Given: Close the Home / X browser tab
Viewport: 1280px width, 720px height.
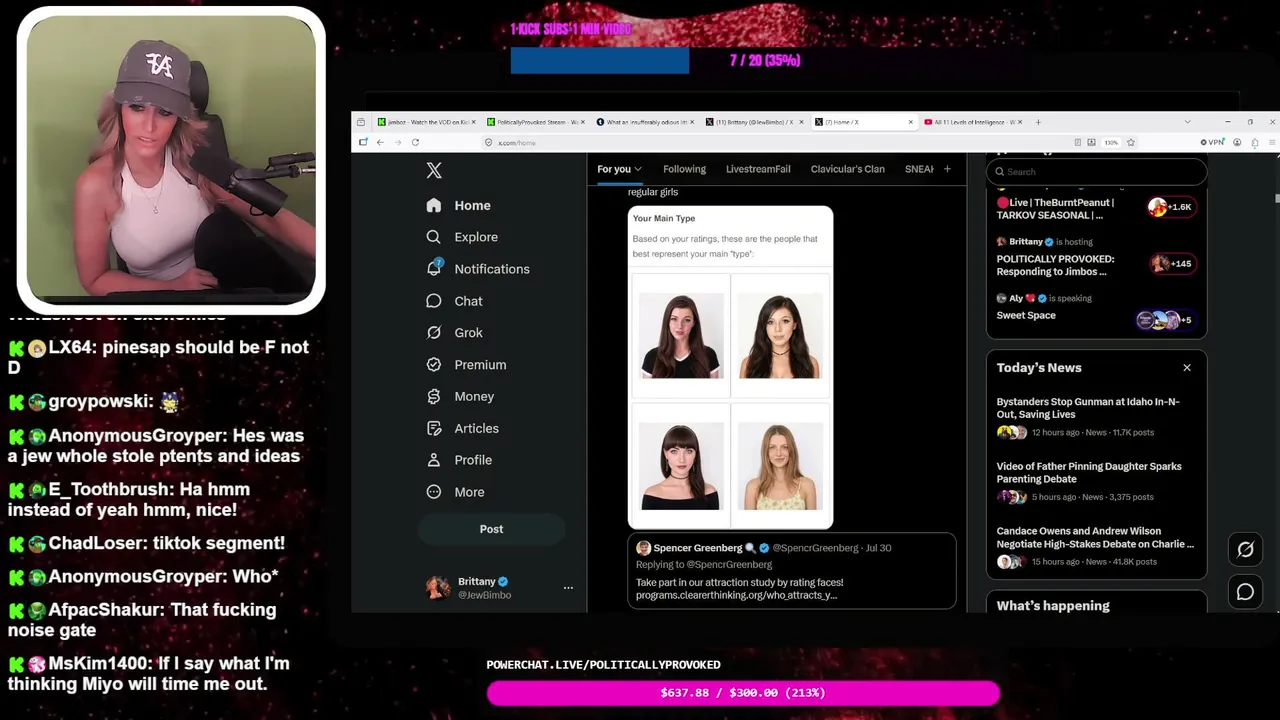Looking at the screenshot, I should click(x=910, y=122).
